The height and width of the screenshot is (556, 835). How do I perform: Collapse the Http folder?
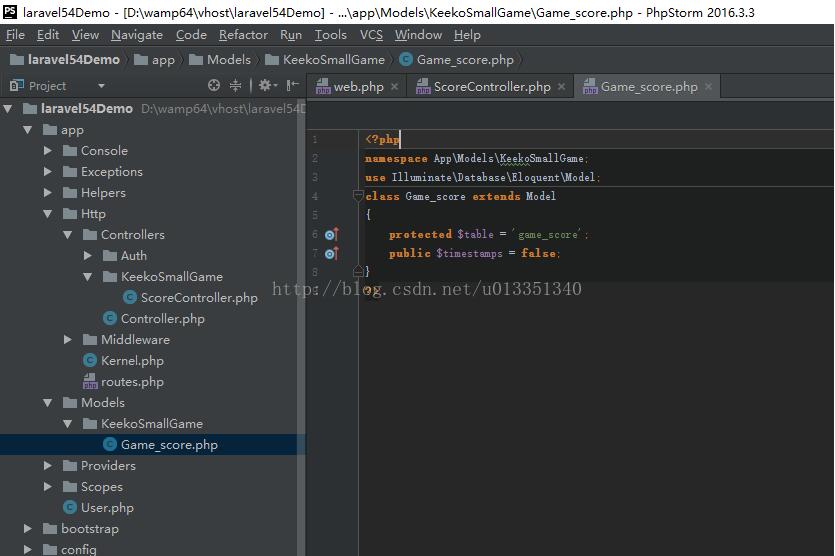[48, 214]
